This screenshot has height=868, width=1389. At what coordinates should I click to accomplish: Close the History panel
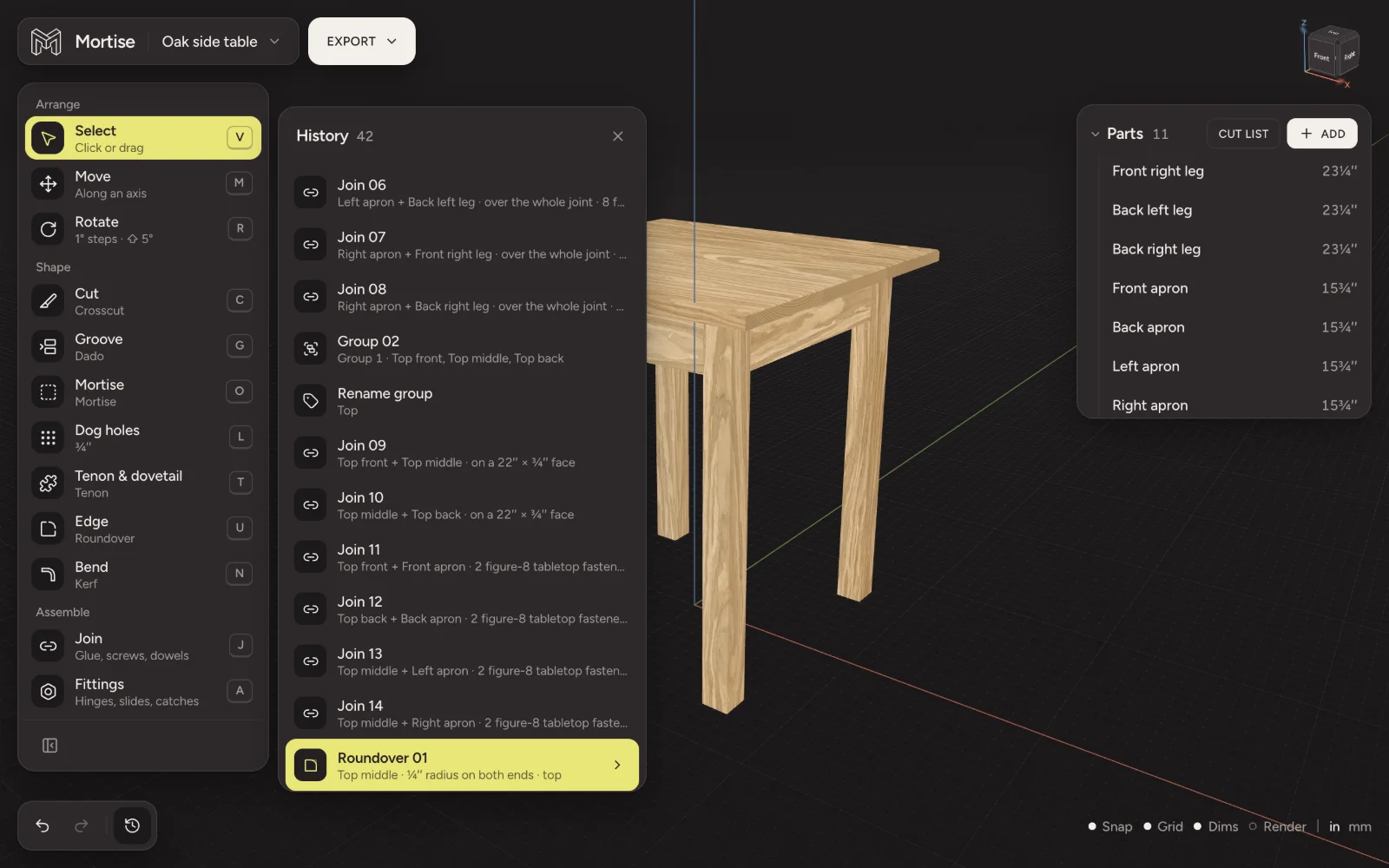point(617,136)
